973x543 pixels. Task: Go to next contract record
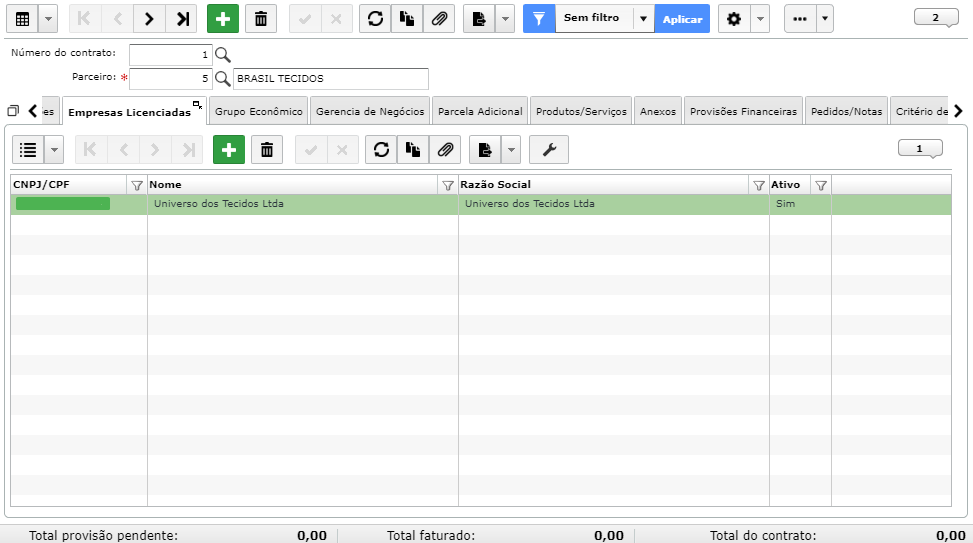(149, 19)
